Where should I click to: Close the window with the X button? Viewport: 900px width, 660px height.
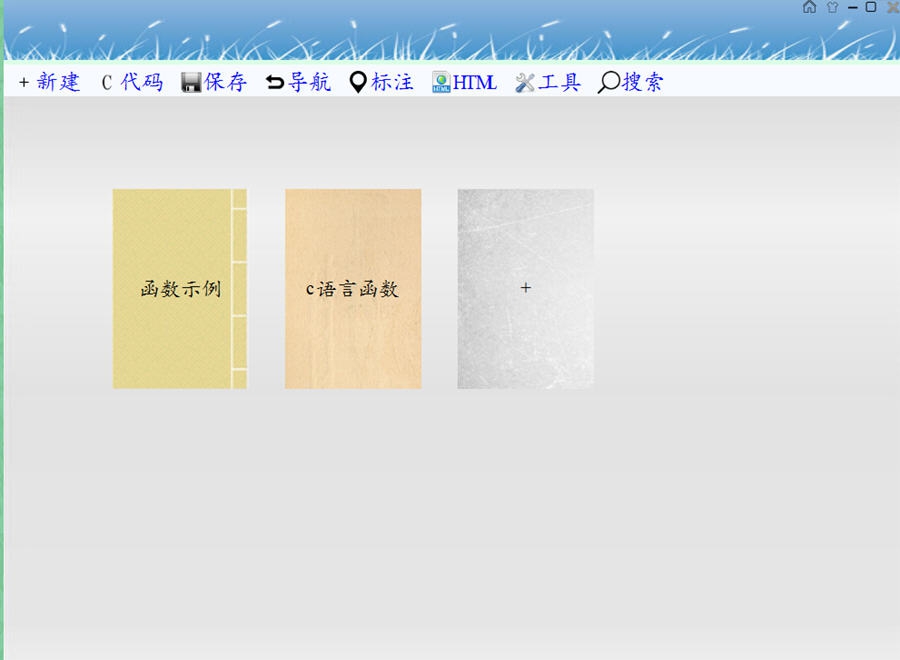(x=893, y=7)
